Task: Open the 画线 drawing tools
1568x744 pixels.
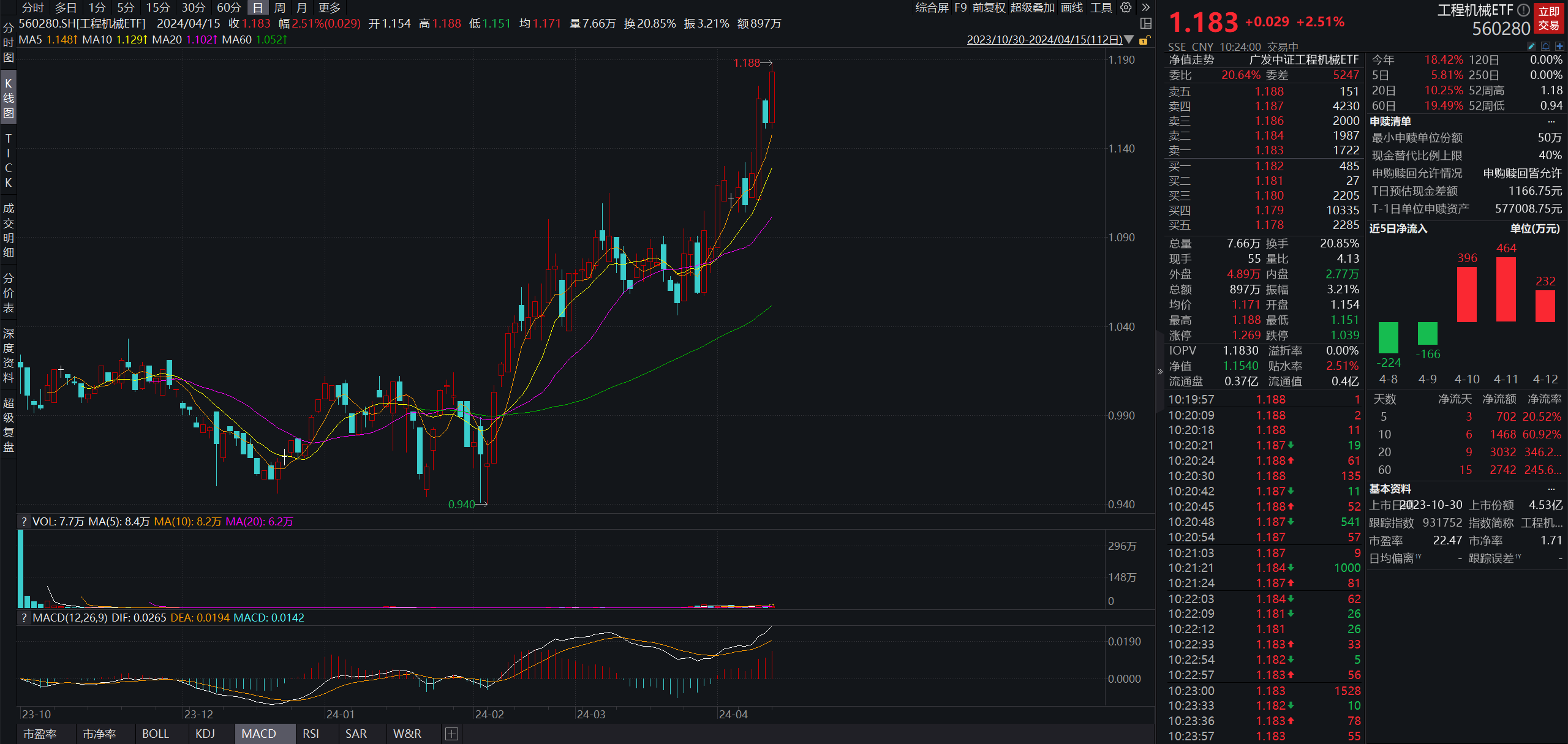Action: click(1072, 7)
